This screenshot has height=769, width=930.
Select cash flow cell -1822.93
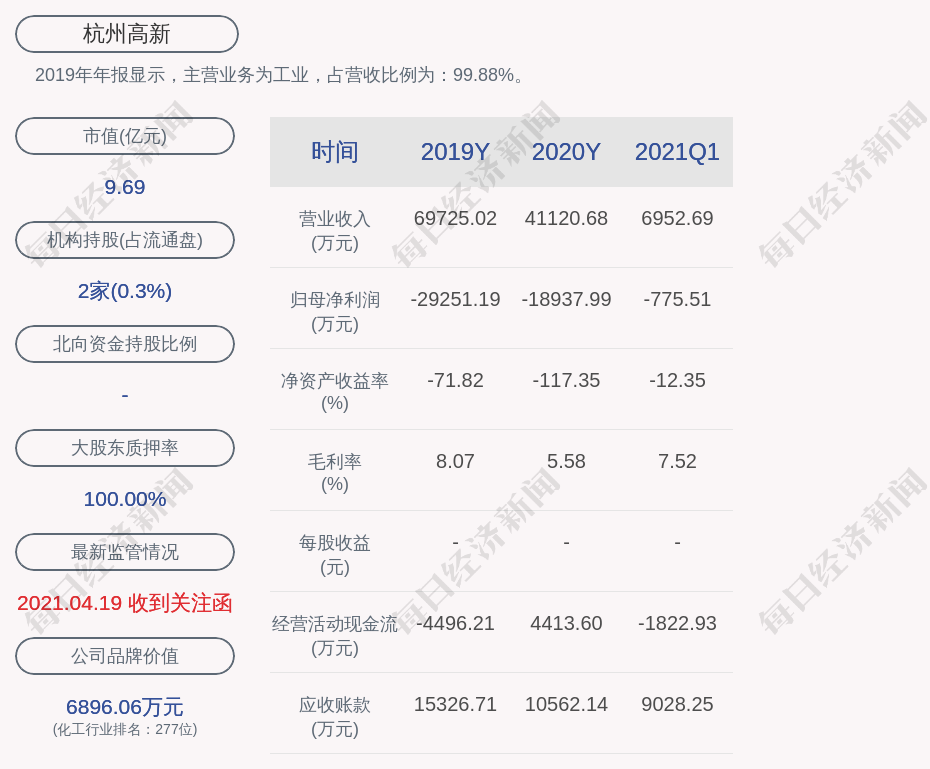pos(677,623)
